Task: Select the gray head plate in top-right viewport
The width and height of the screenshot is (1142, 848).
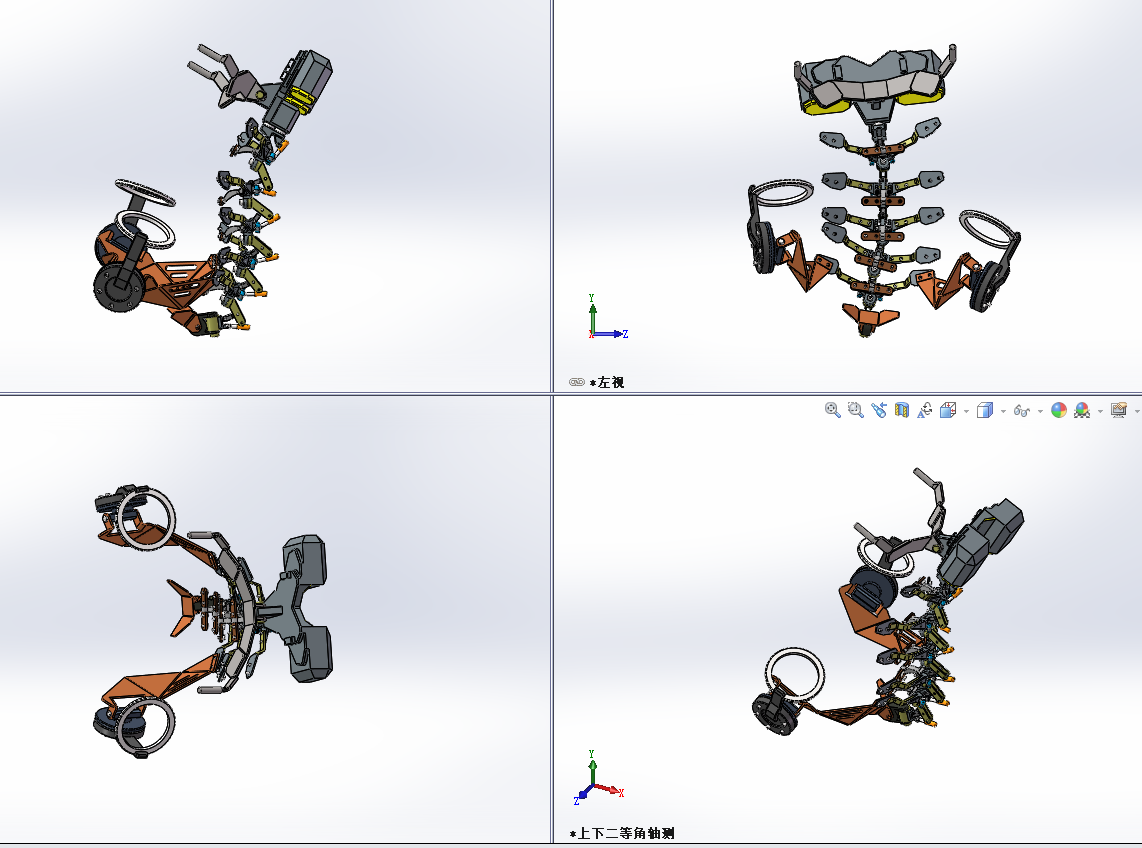Action: tap(870, 79)
